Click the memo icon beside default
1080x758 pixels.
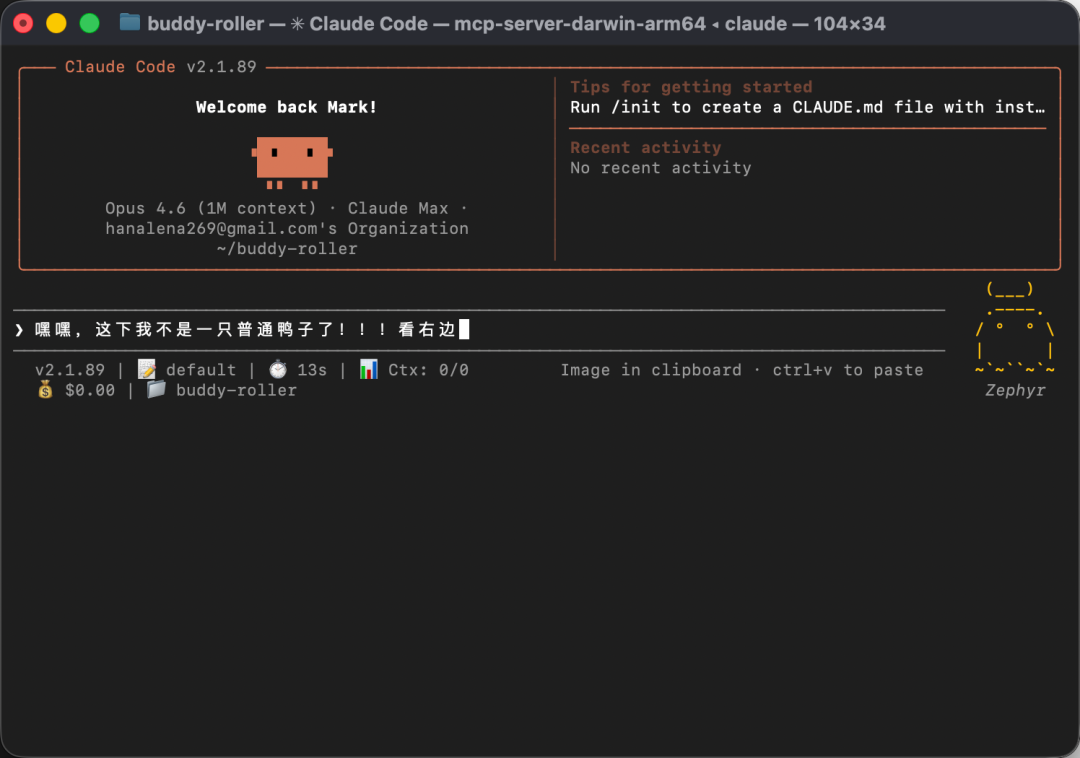146,370
